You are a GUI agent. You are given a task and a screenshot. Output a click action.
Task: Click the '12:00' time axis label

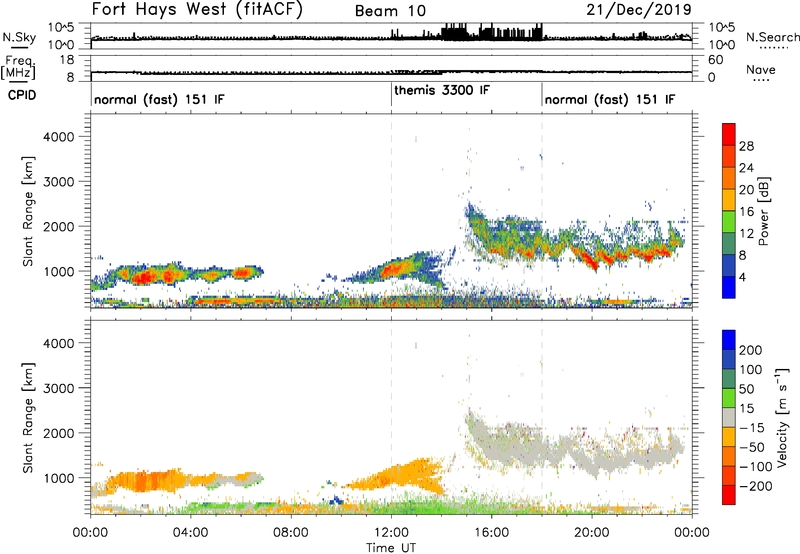(x=391, y=533)
